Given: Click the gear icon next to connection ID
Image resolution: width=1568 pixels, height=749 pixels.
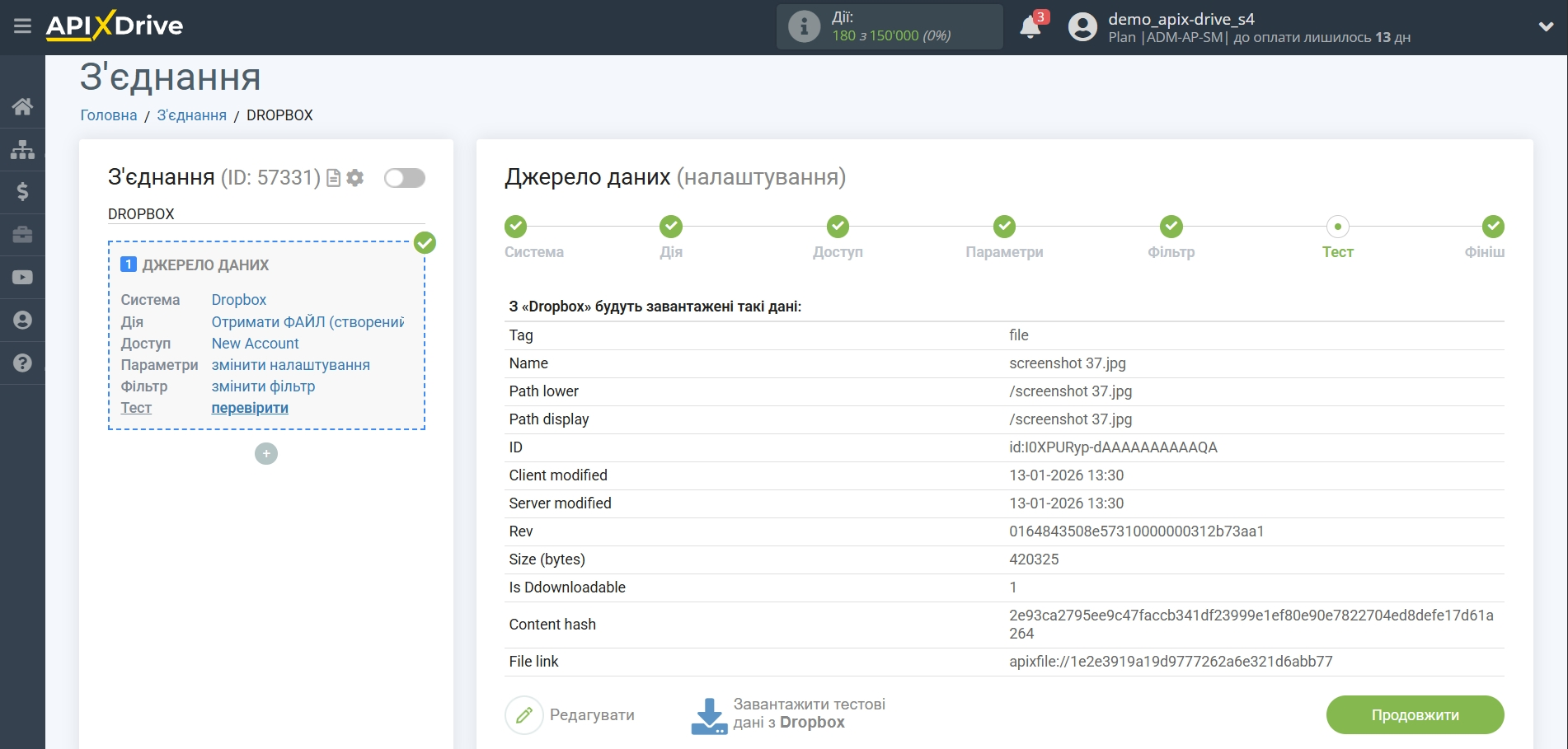Looking at the screenshot, I should click(354, 178).
